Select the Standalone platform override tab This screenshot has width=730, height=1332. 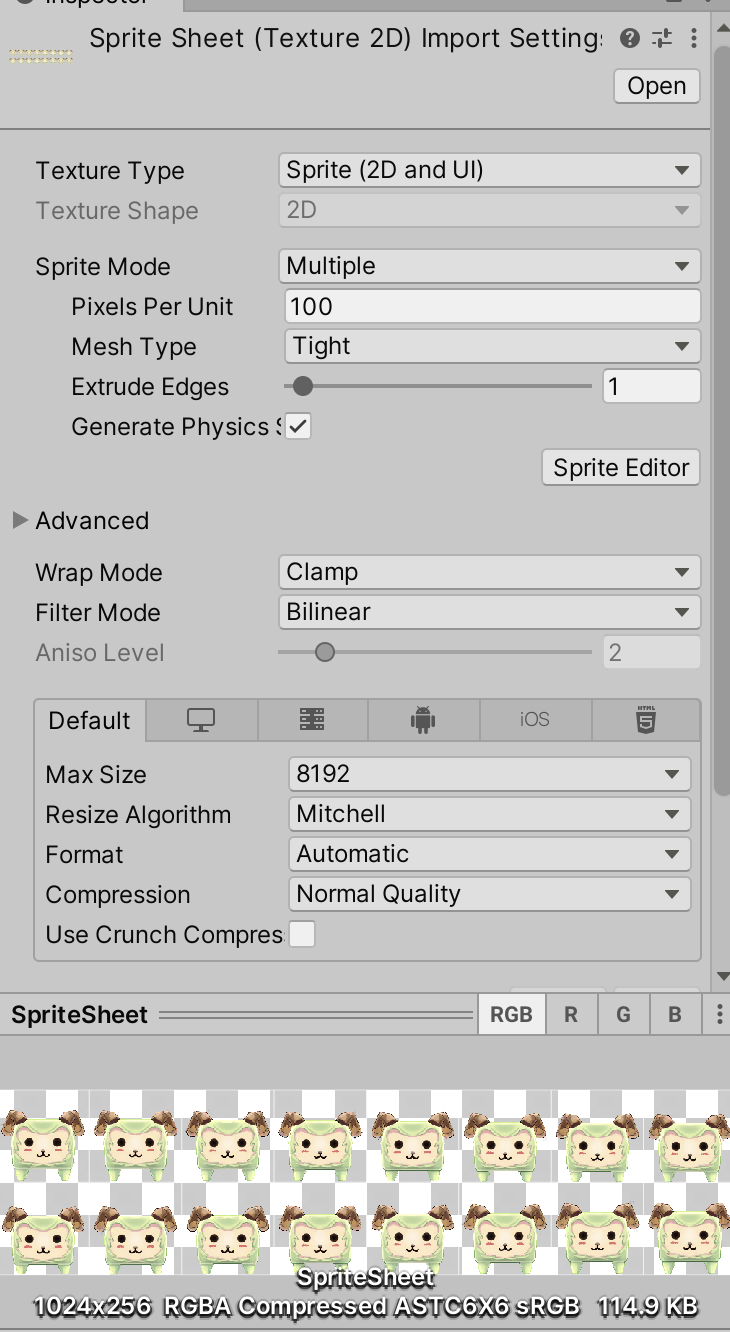(x=200, y=720)
